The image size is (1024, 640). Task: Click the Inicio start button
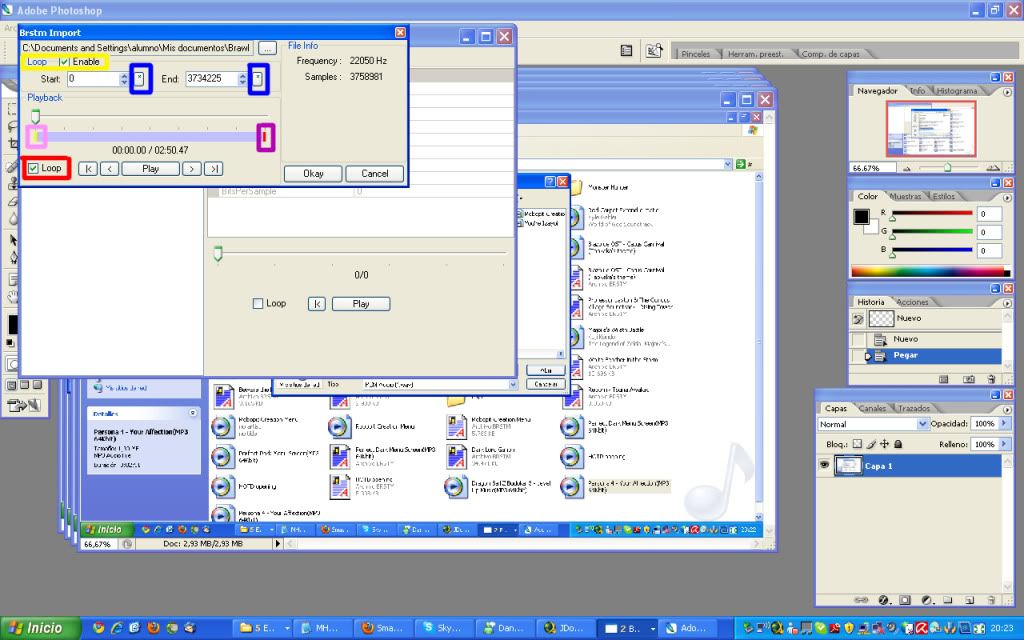[x=36, y=628]
